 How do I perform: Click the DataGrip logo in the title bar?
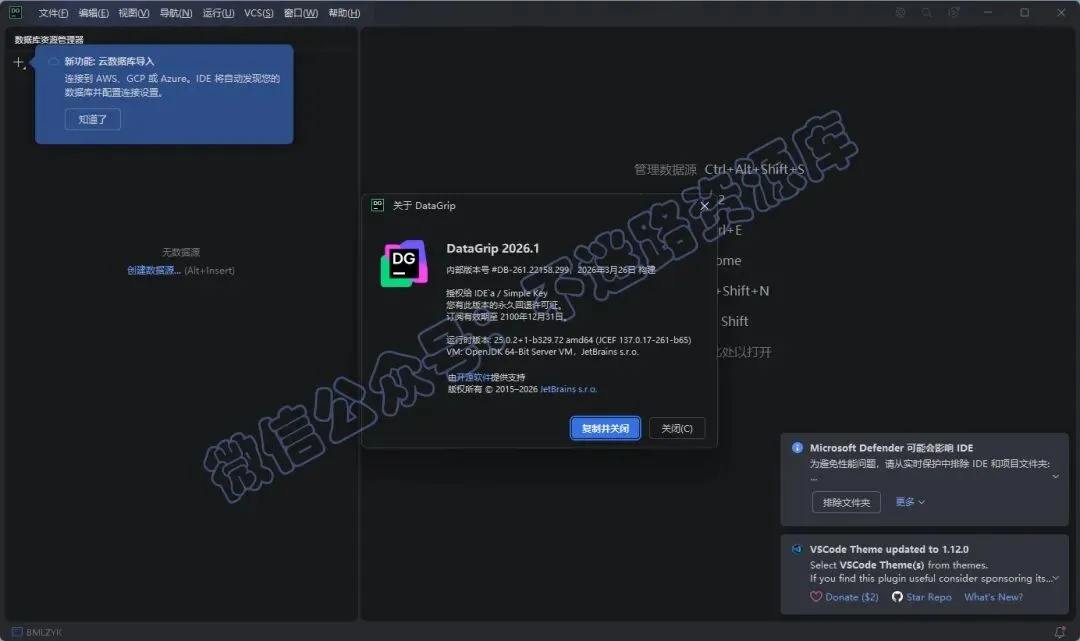tap(15, 12)
